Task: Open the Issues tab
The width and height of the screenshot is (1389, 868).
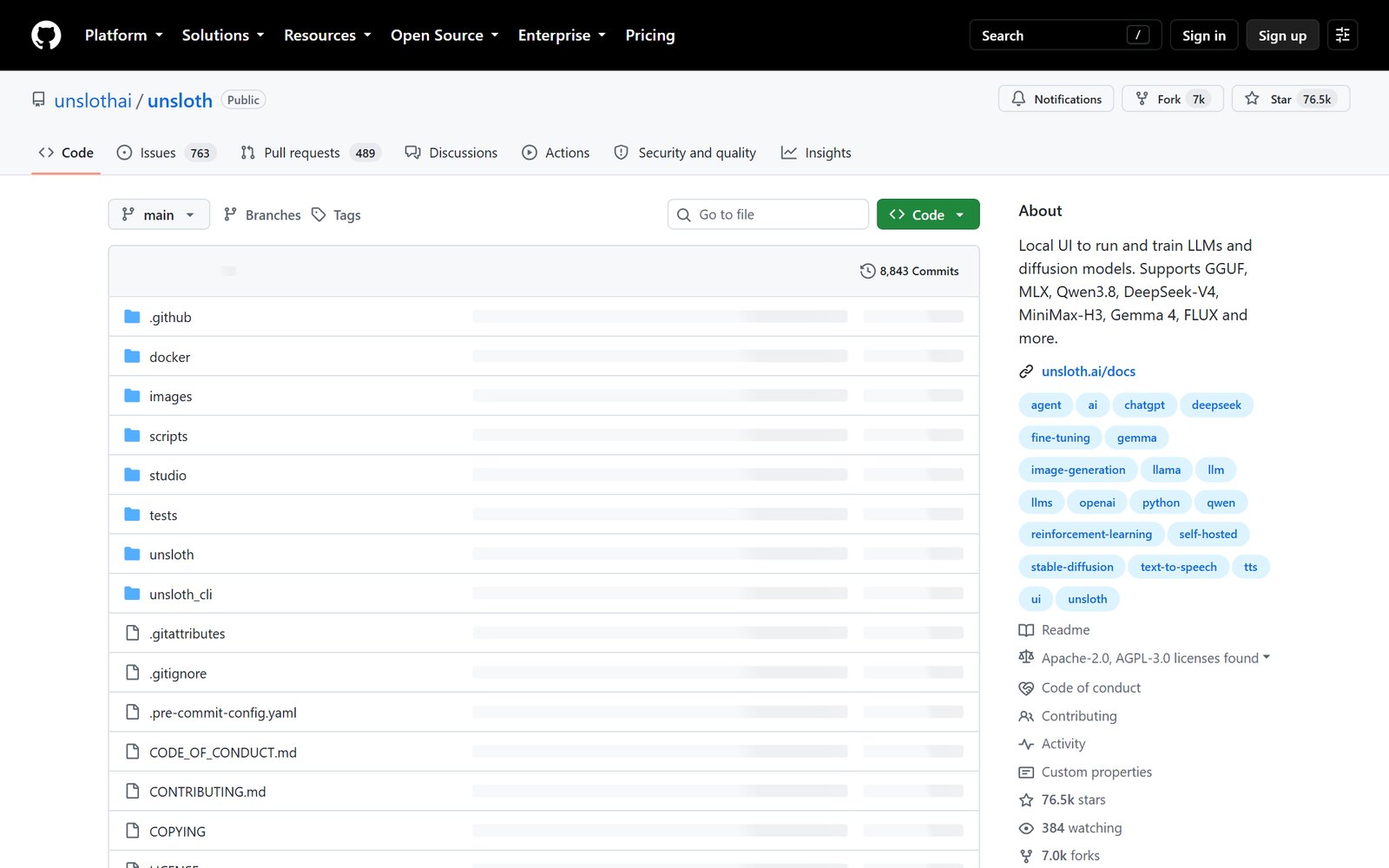Action: click(166, 153)
